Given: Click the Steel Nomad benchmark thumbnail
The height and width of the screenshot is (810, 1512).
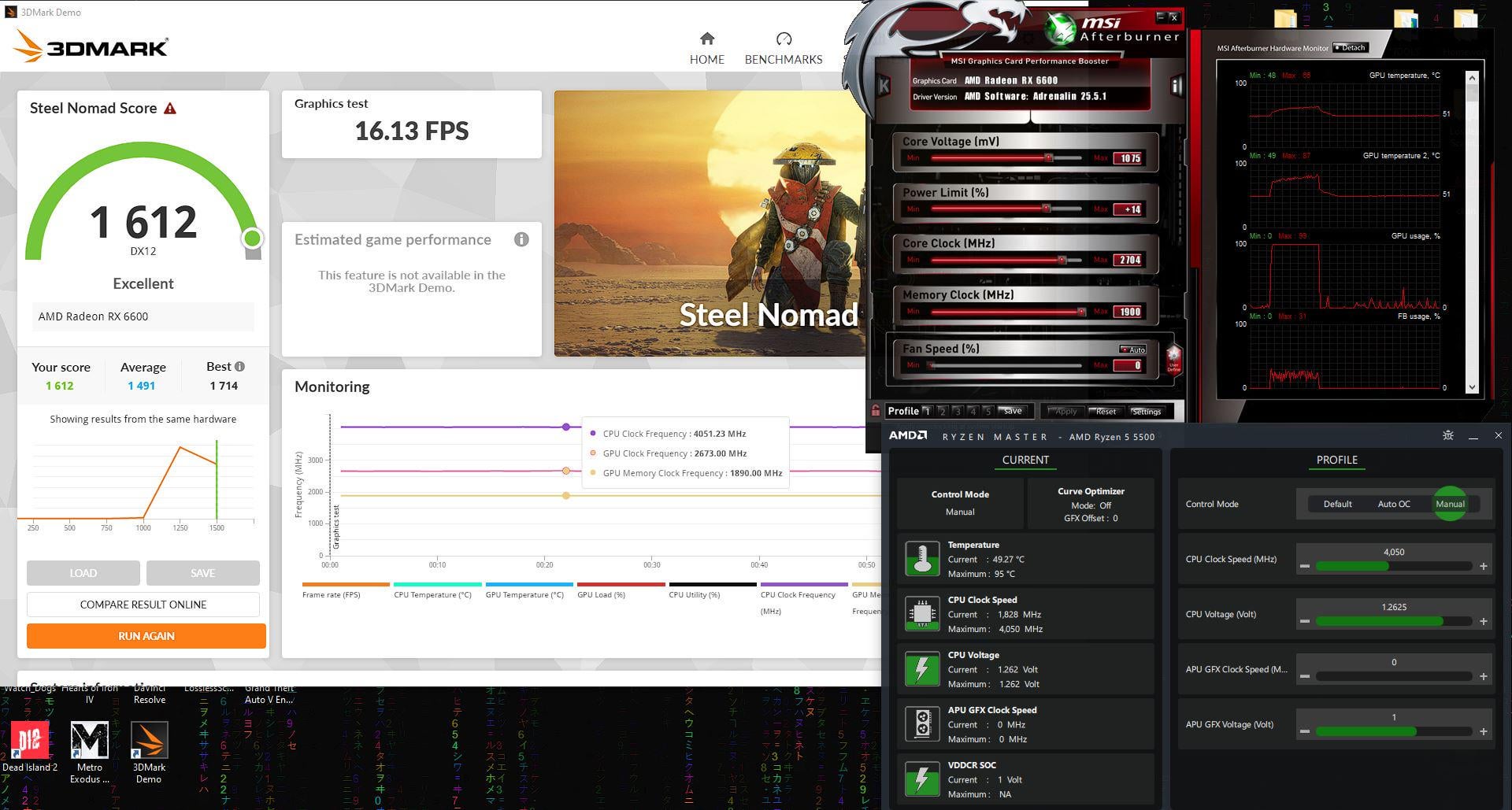Looking at the screenshot, I should 709,224.
